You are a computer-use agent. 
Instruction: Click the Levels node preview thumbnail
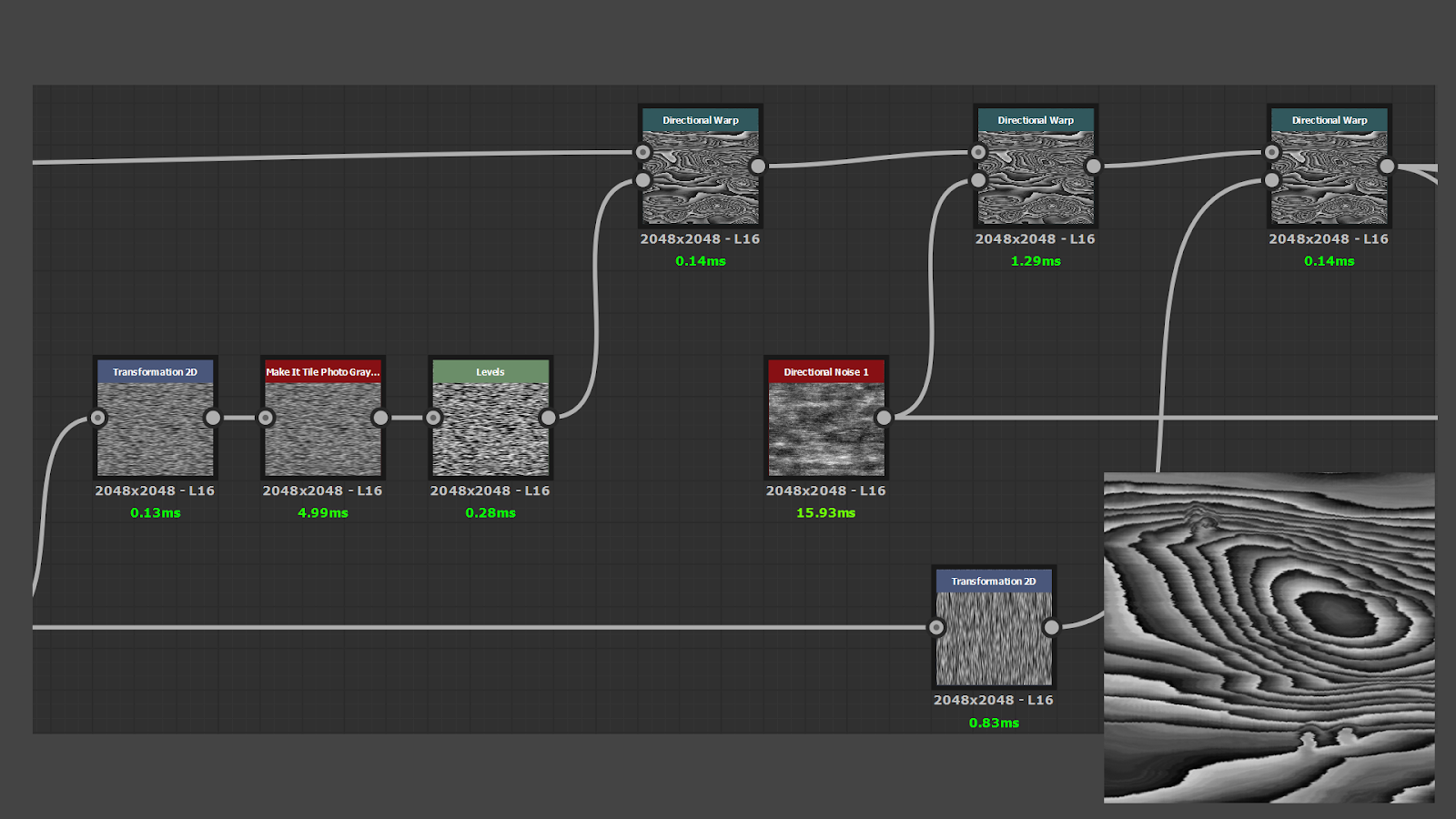pyautogui.click(x=490, y=429)
